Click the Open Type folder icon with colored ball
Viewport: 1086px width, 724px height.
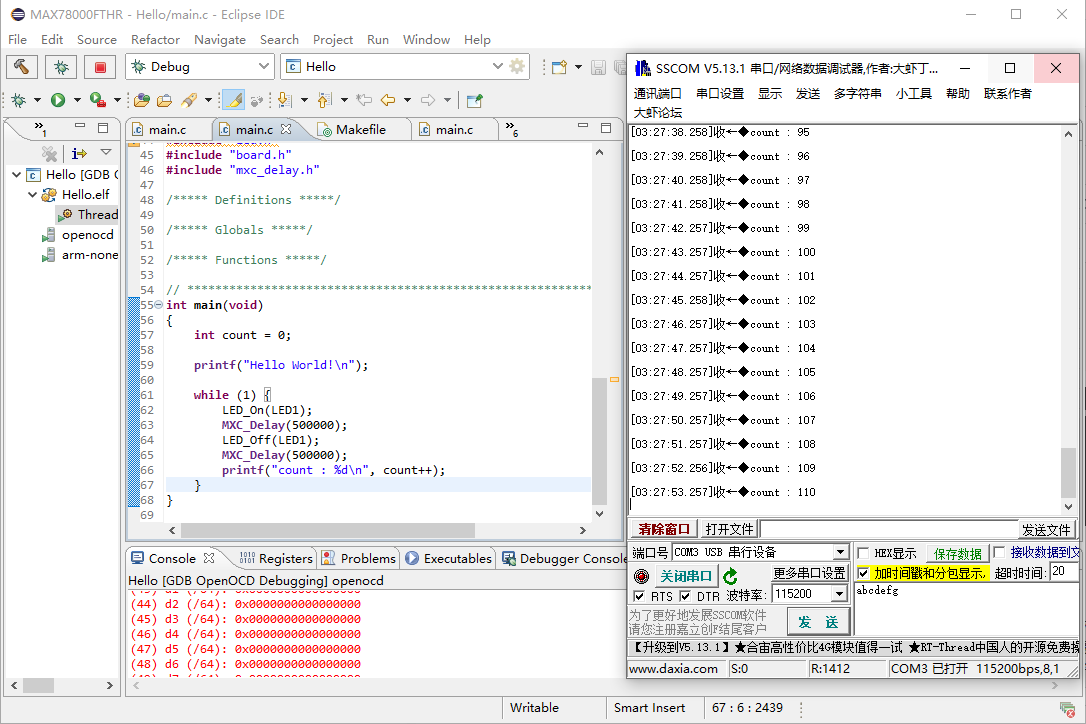click(x=142, y=100)
